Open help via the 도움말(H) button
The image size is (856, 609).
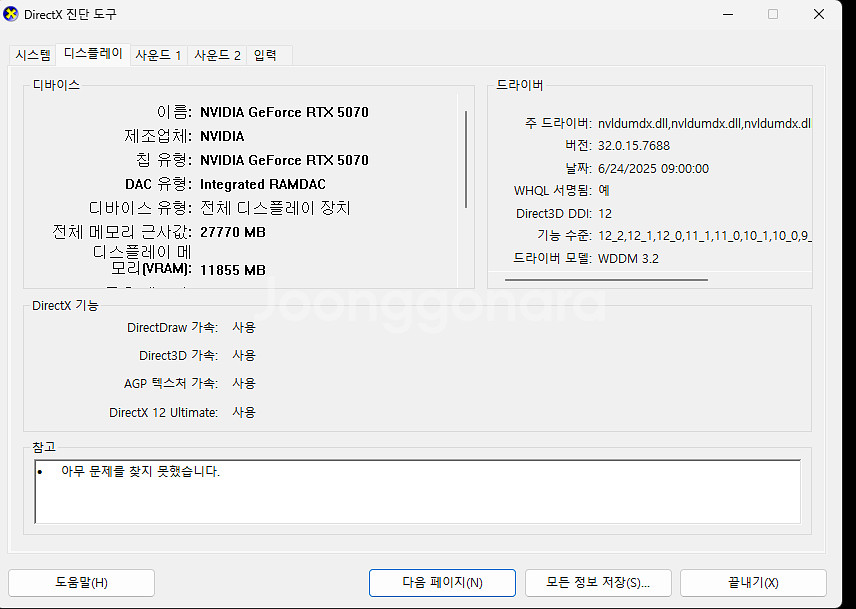click(x=81, y=582)
